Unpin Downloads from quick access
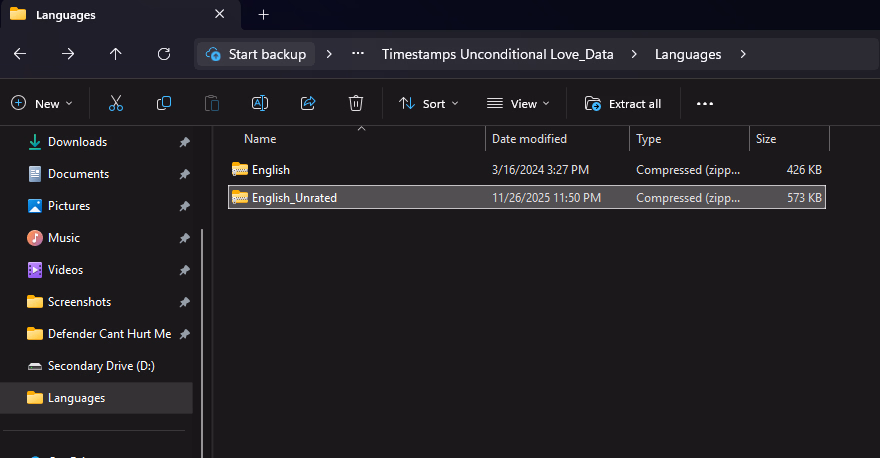The width and height of the screenshot is (880, 458). point(184,142)
